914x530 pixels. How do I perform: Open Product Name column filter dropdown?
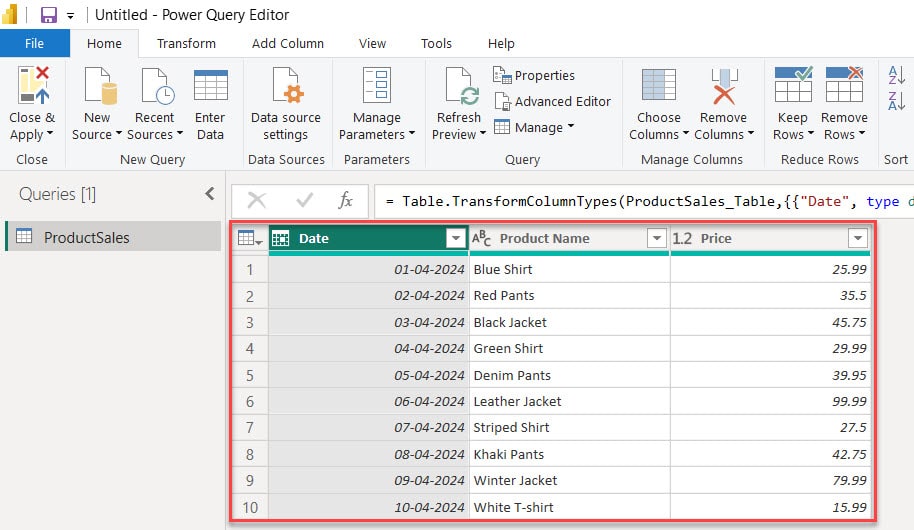(x=656, y=238)
